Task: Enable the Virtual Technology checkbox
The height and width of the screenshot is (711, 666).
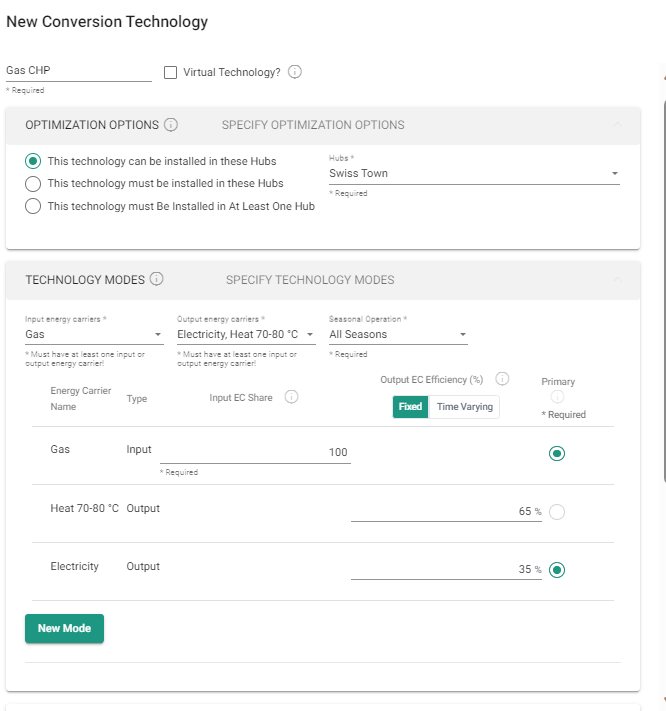Action: click(170, 72)
